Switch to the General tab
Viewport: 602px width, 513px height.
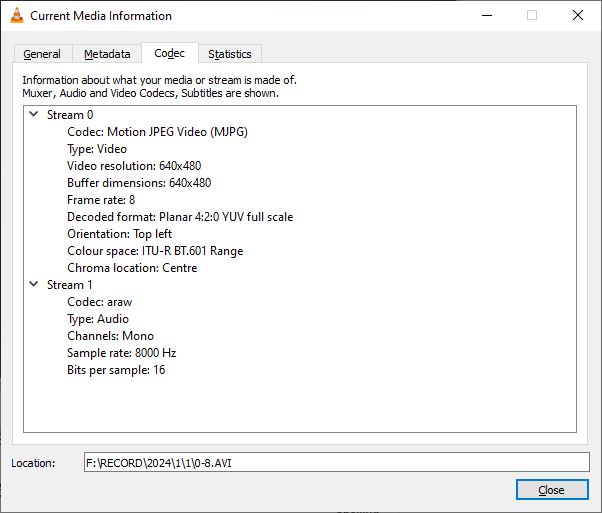point(42,54)
